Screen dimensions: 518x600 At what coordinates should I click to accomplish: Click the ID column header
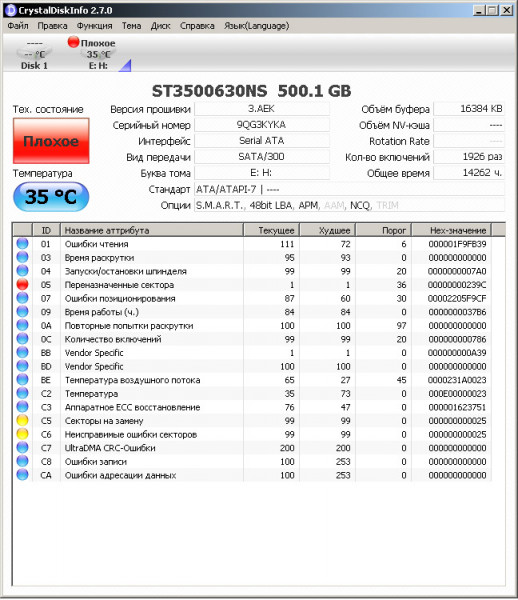[46, 230]
